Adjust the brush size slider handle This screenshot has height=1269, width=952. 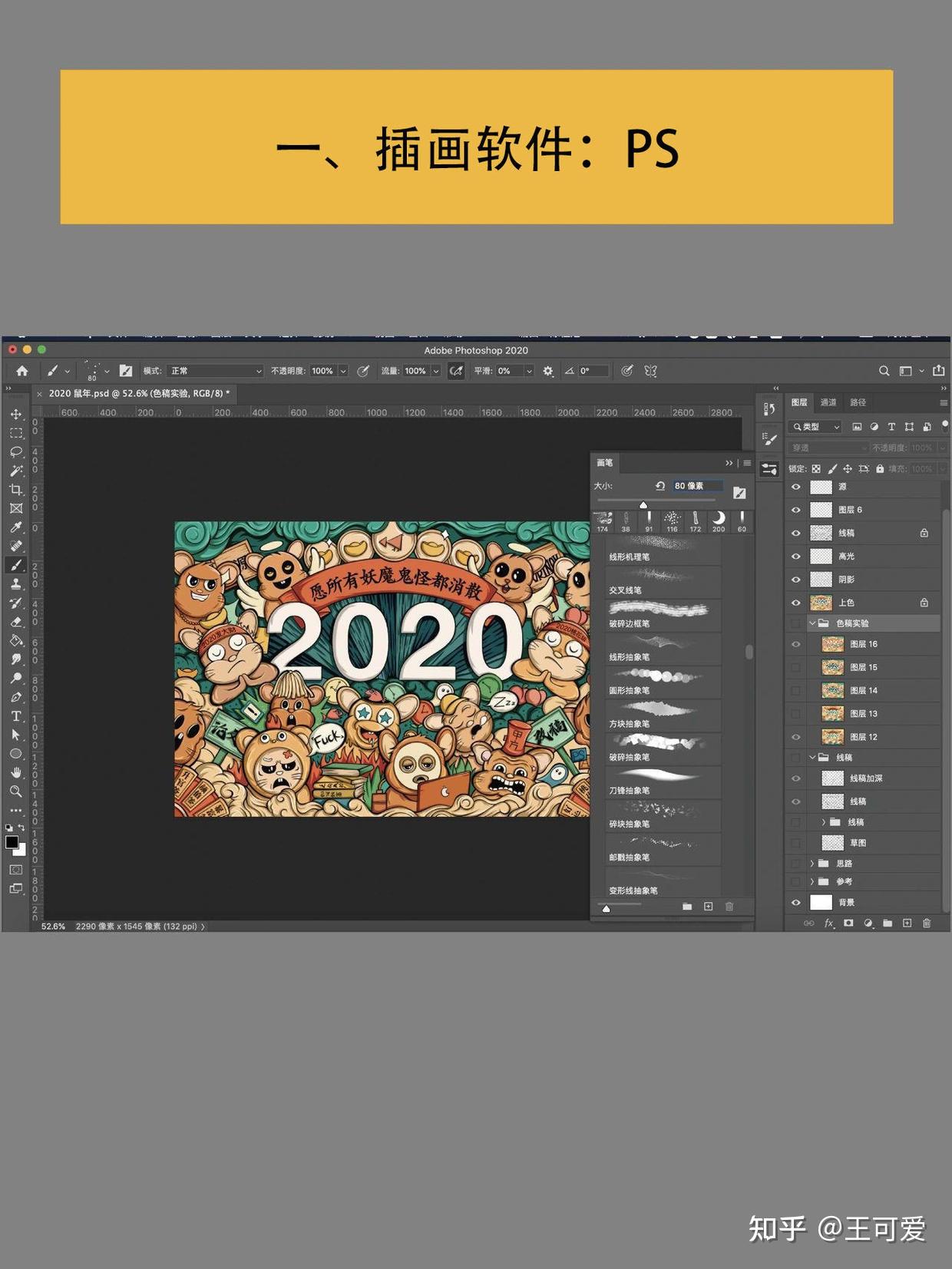(x=643, y=504)
